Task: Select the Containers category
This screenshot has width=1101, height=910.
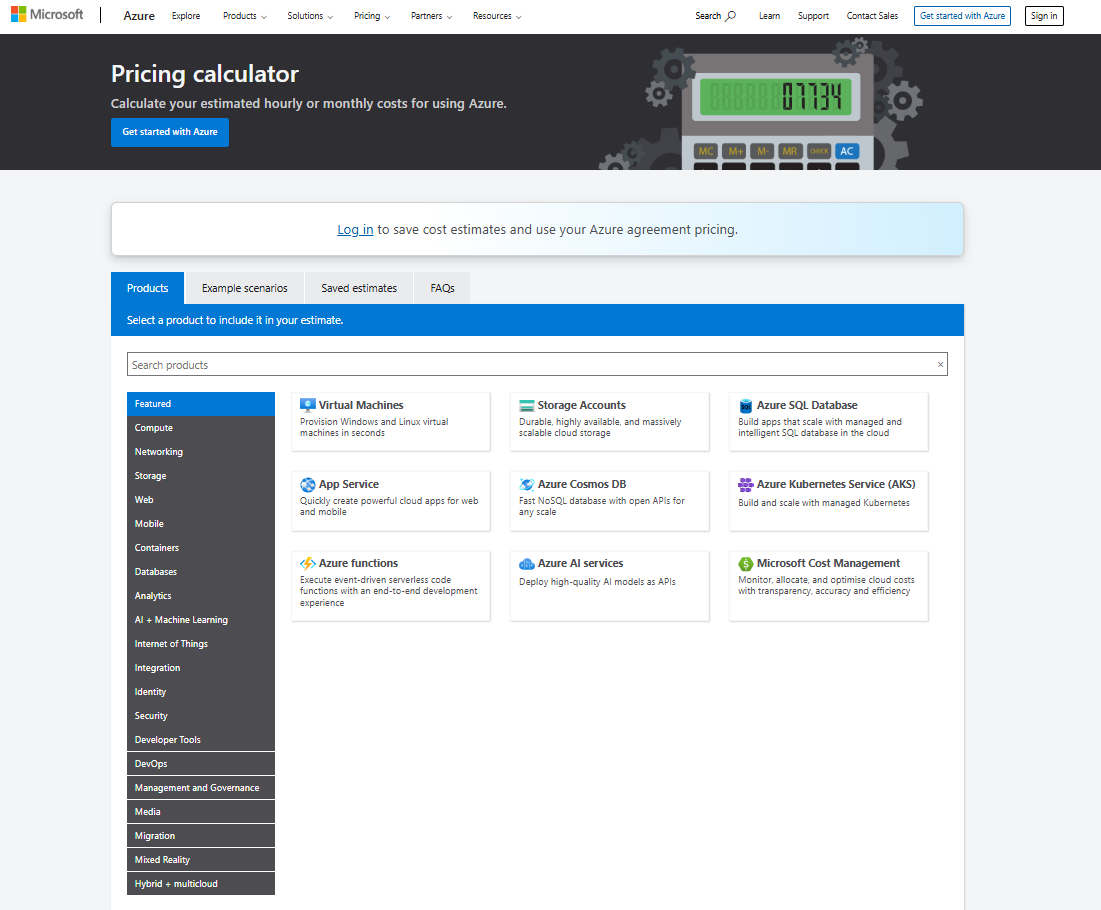Action: click(x=201, y=548)
